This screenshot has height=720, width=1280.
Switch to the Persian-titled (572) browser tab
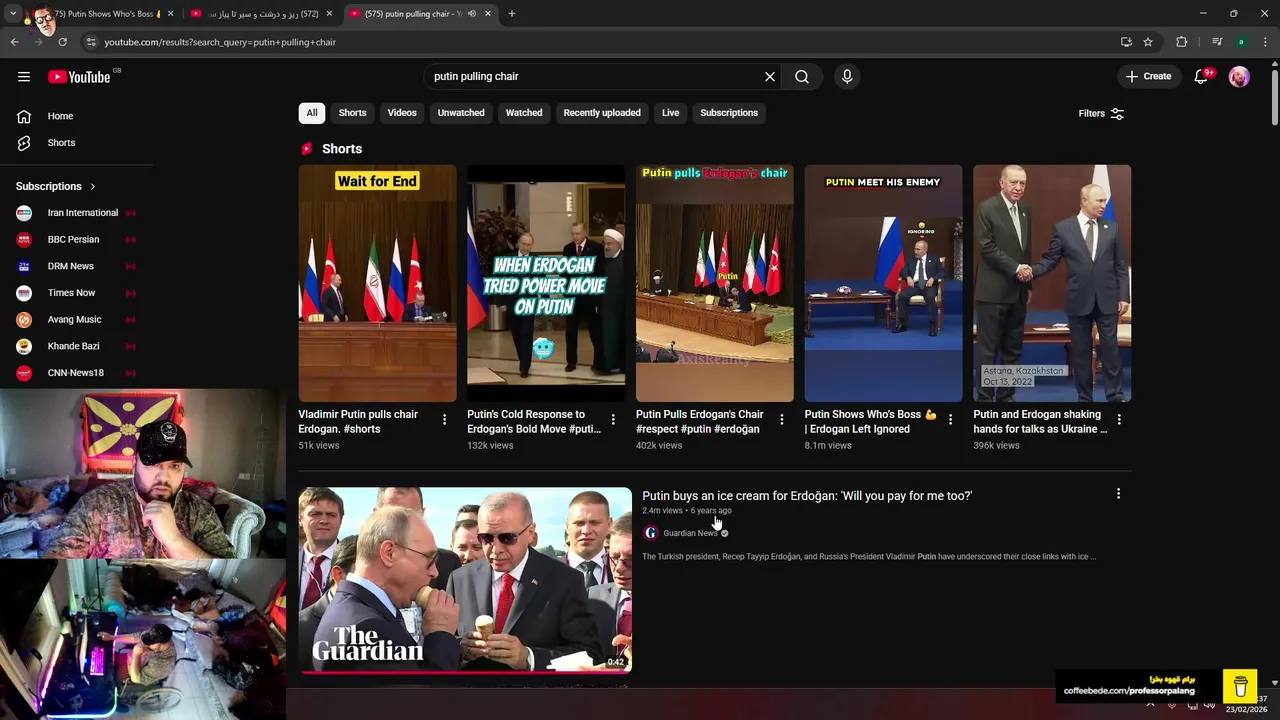click(x=260, y=14)
